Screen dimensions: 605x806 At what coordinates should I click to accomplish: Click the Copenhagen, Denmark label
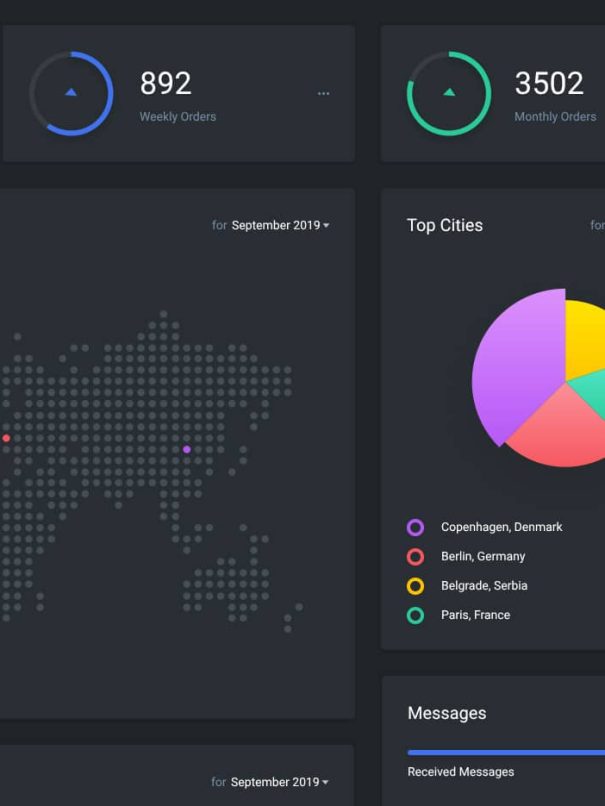tap(502, 527)
